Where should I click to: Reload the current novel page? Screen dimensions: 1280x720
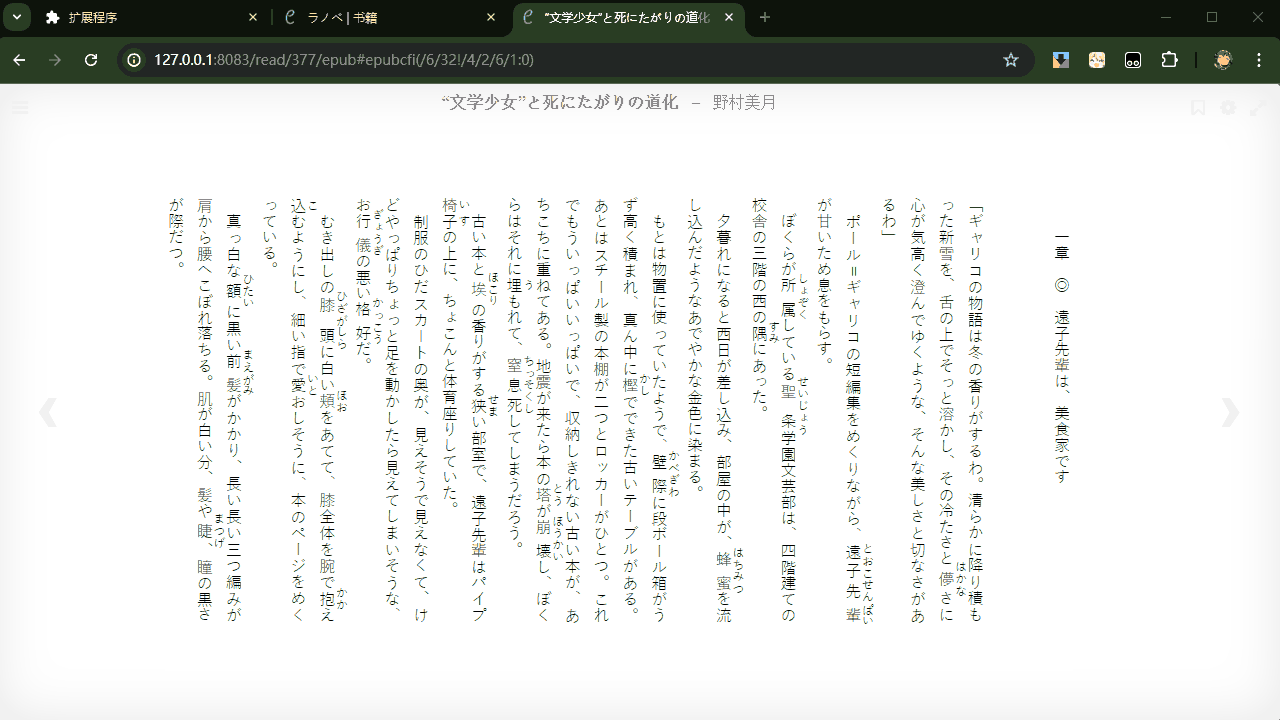pos(91,60)
